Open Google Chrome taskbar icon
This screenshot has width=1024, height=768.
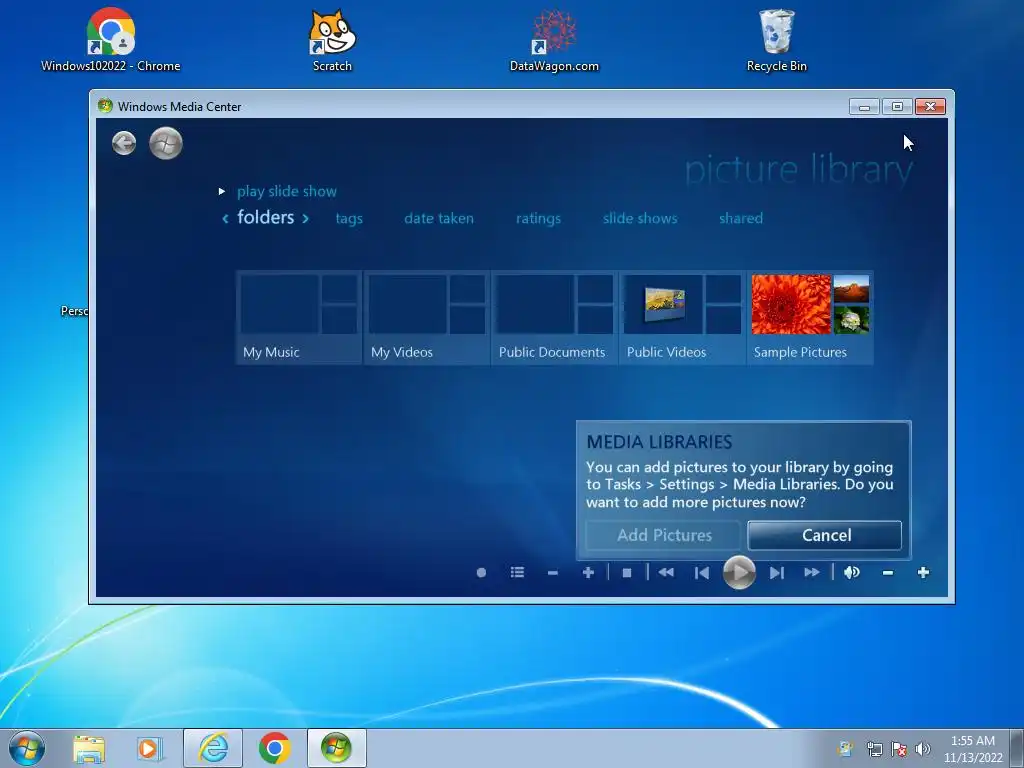pyautogui.click(x=274, y=748)
